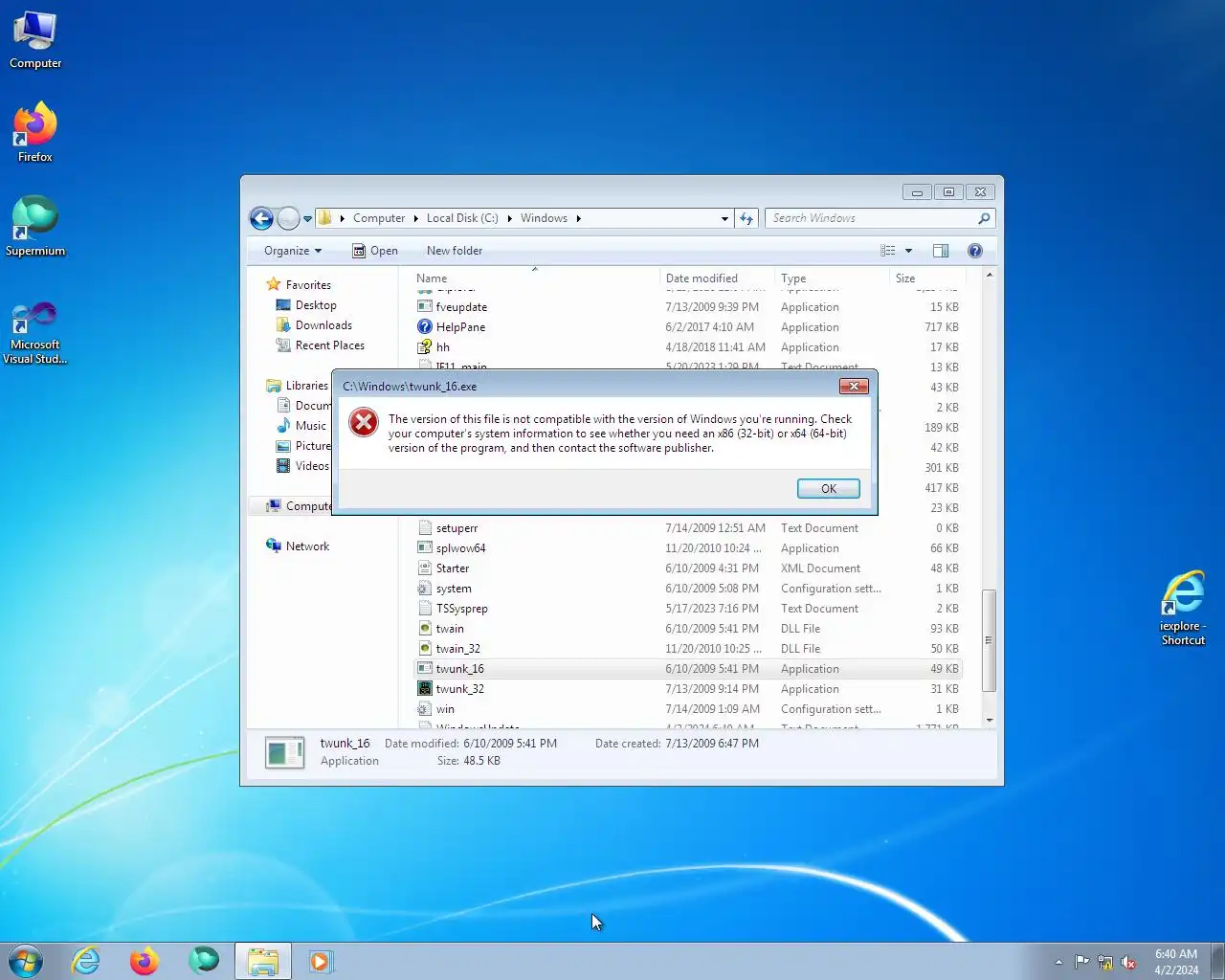Screen dimensions: 1225x980
Task: Launch Supermium from the taskbar
Action: click(203, 961)
